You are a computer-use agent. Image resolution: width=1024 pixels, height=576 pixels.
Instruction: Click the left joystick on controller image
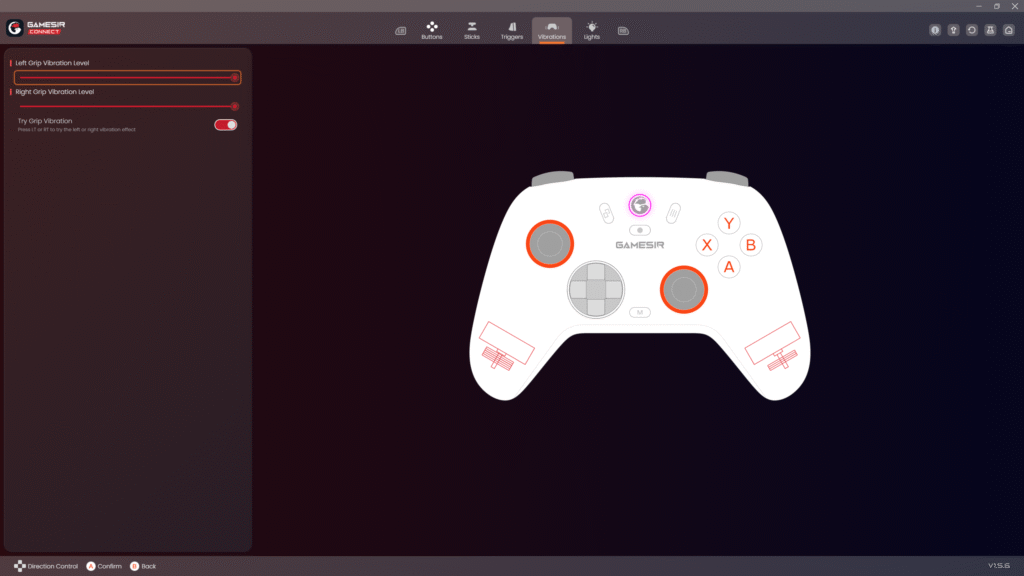coord(550,244)
